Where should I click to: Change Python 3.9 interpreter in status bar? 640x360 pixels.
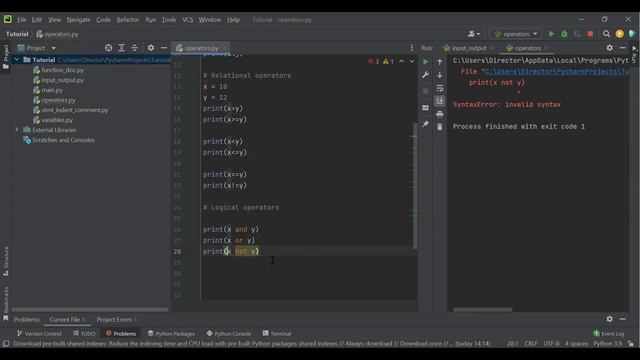pos(608,344)
